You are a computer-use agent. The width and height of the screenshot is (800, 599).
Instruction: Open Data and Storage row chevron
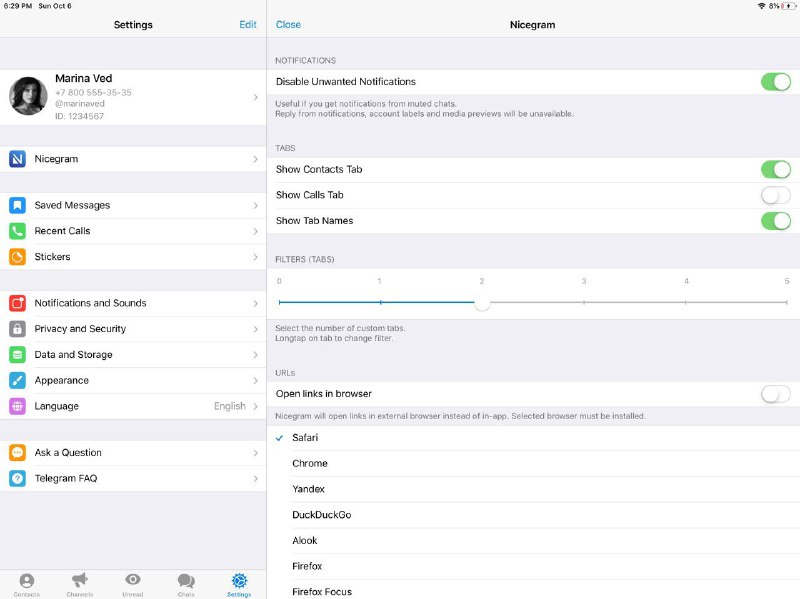tap(256, 355)
